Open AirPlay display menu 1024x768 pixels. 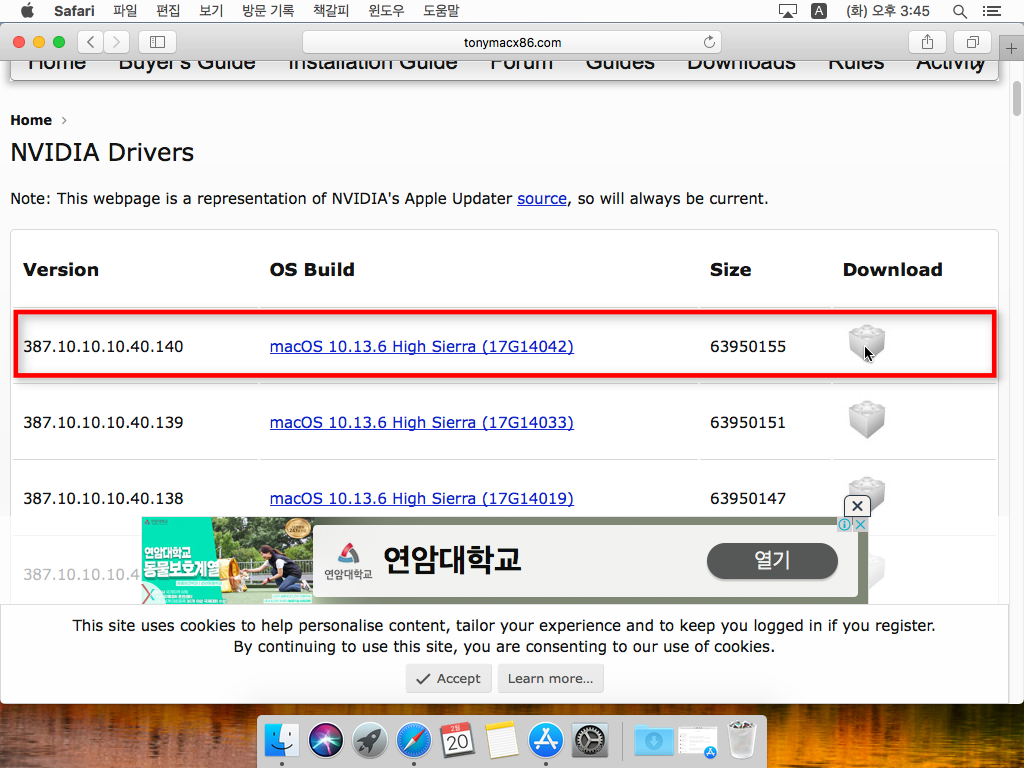pos(788,11)
